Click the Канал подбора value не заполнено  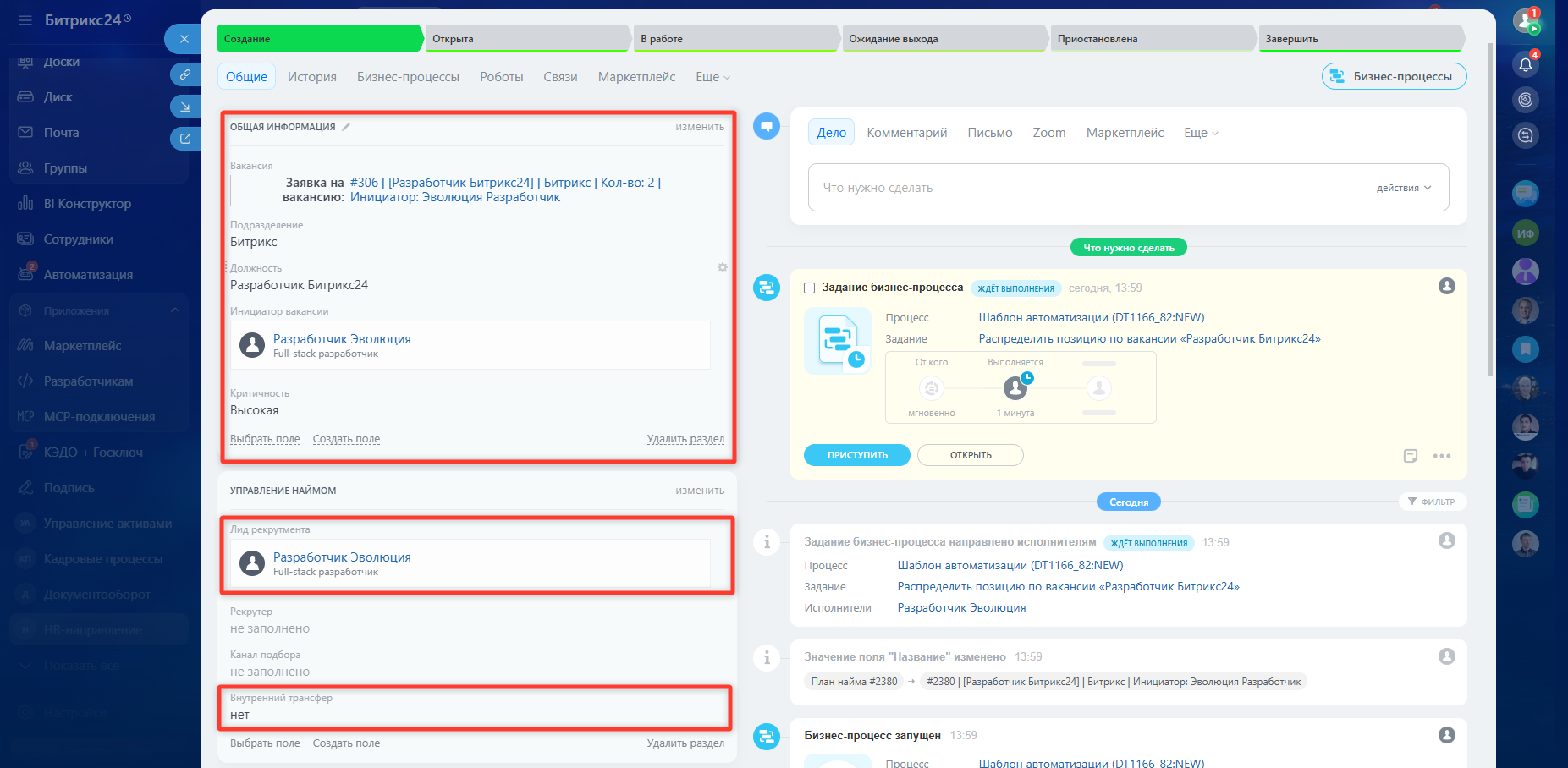(270, 672)
